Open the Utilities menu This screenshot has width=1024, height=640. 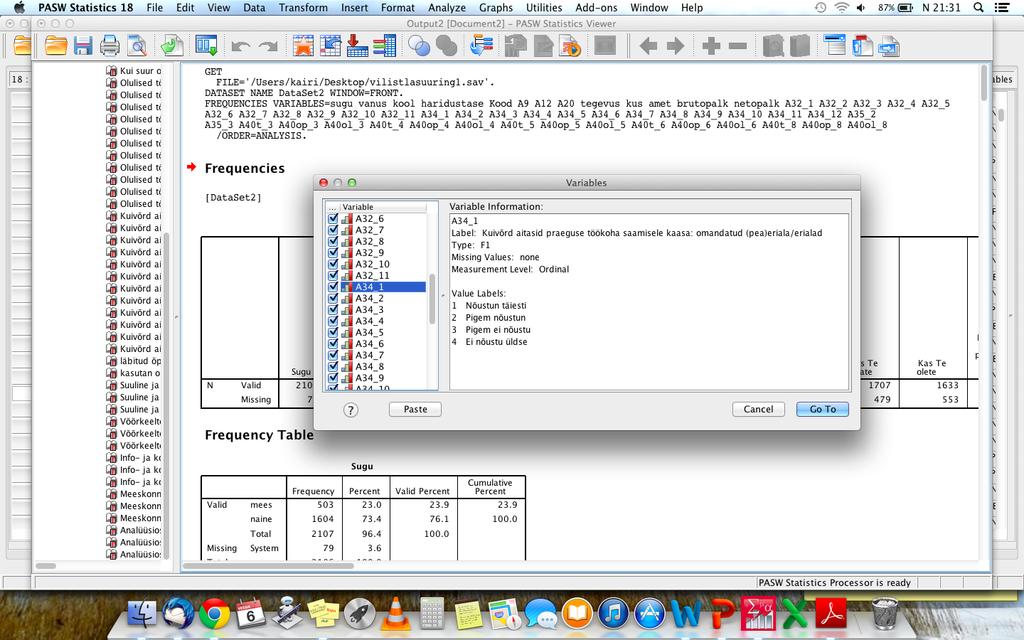click(544, 8)
